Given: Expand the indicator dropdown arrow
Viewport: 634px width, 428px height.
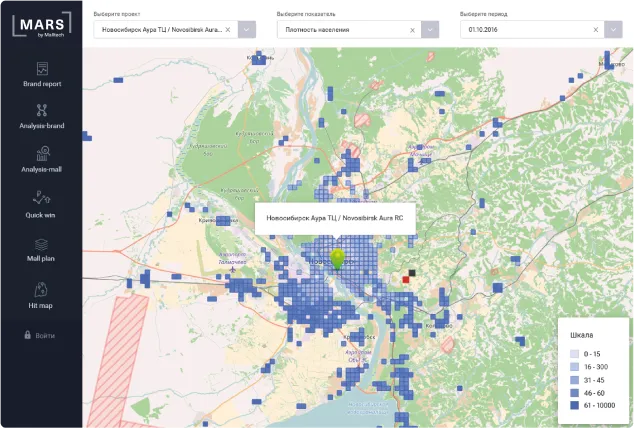Looking at the screenshot, I should (x=430, y=30).
